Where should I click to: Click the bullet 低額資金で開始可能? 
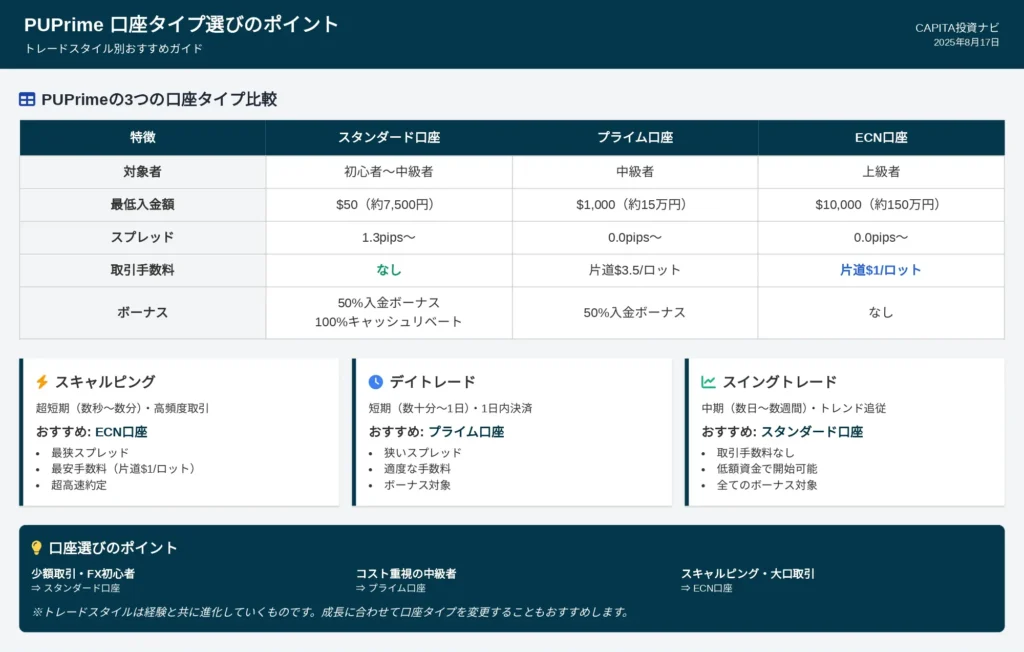(767, 468)
